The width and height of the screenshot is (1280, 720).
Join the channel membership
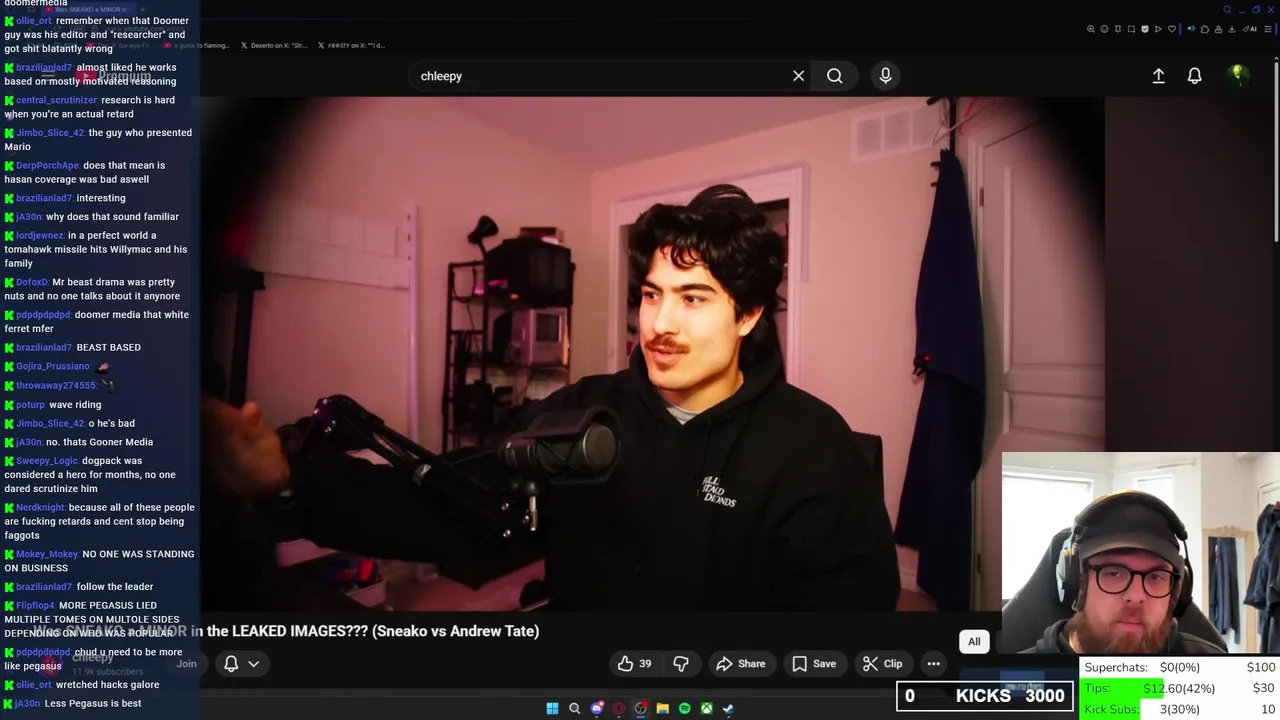pyautogui.click(x=187, y=664)
